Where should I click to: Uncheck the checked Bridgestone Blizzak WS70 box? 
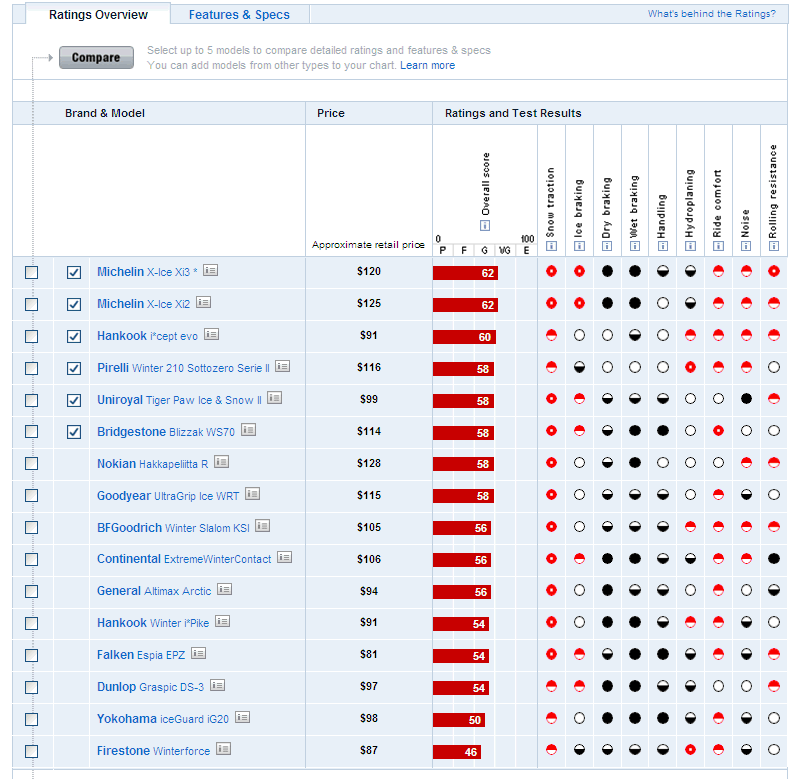click(74, 432)
